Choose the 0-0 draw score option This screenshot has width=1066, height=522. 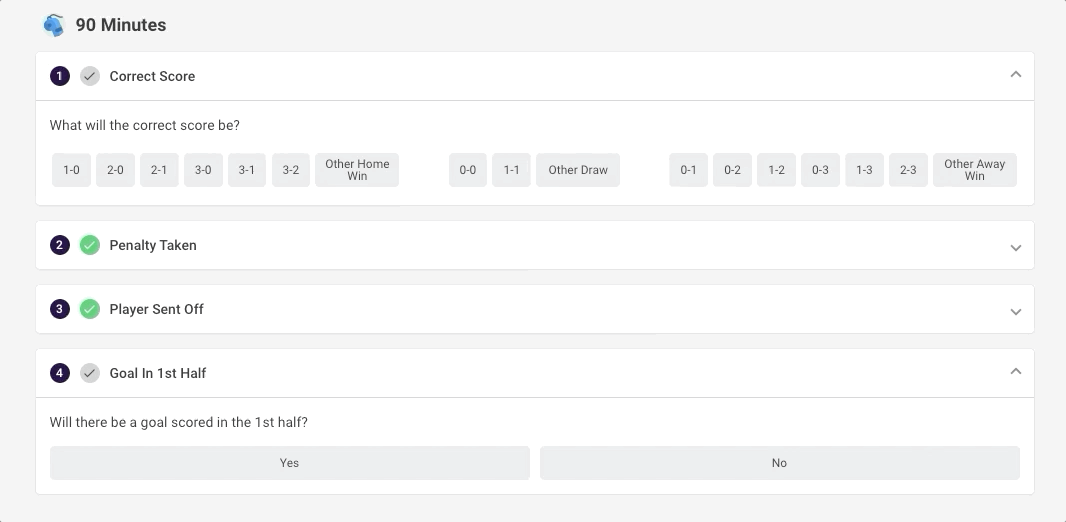467,170
